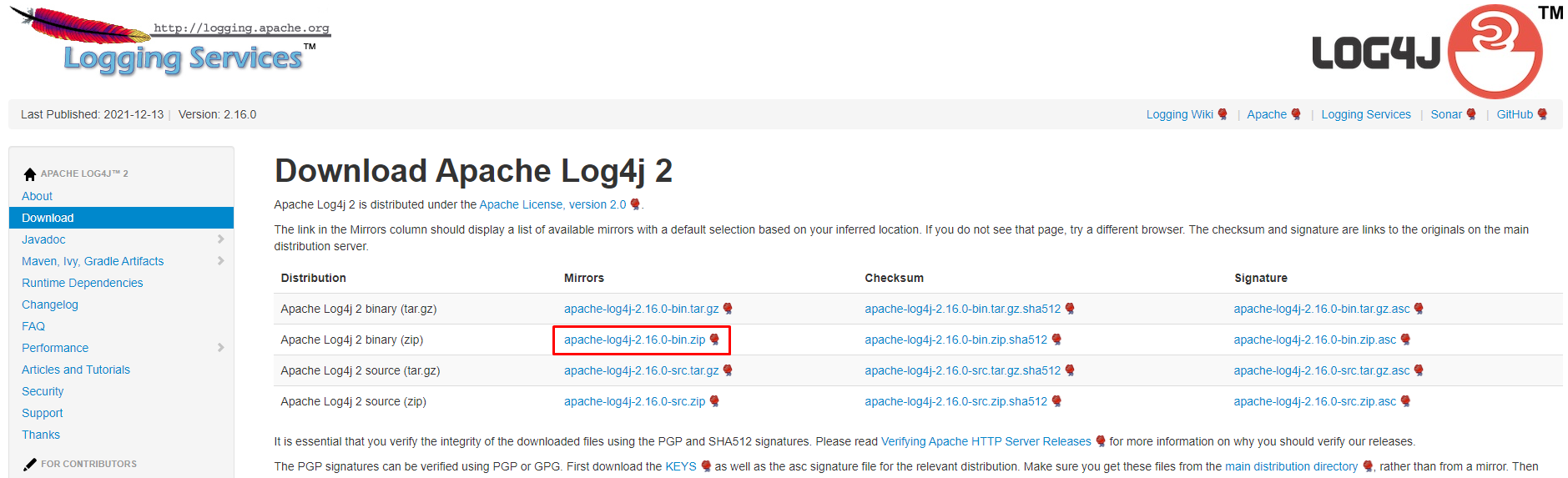Click external icon after main distribution directory

coord(1368,466)
